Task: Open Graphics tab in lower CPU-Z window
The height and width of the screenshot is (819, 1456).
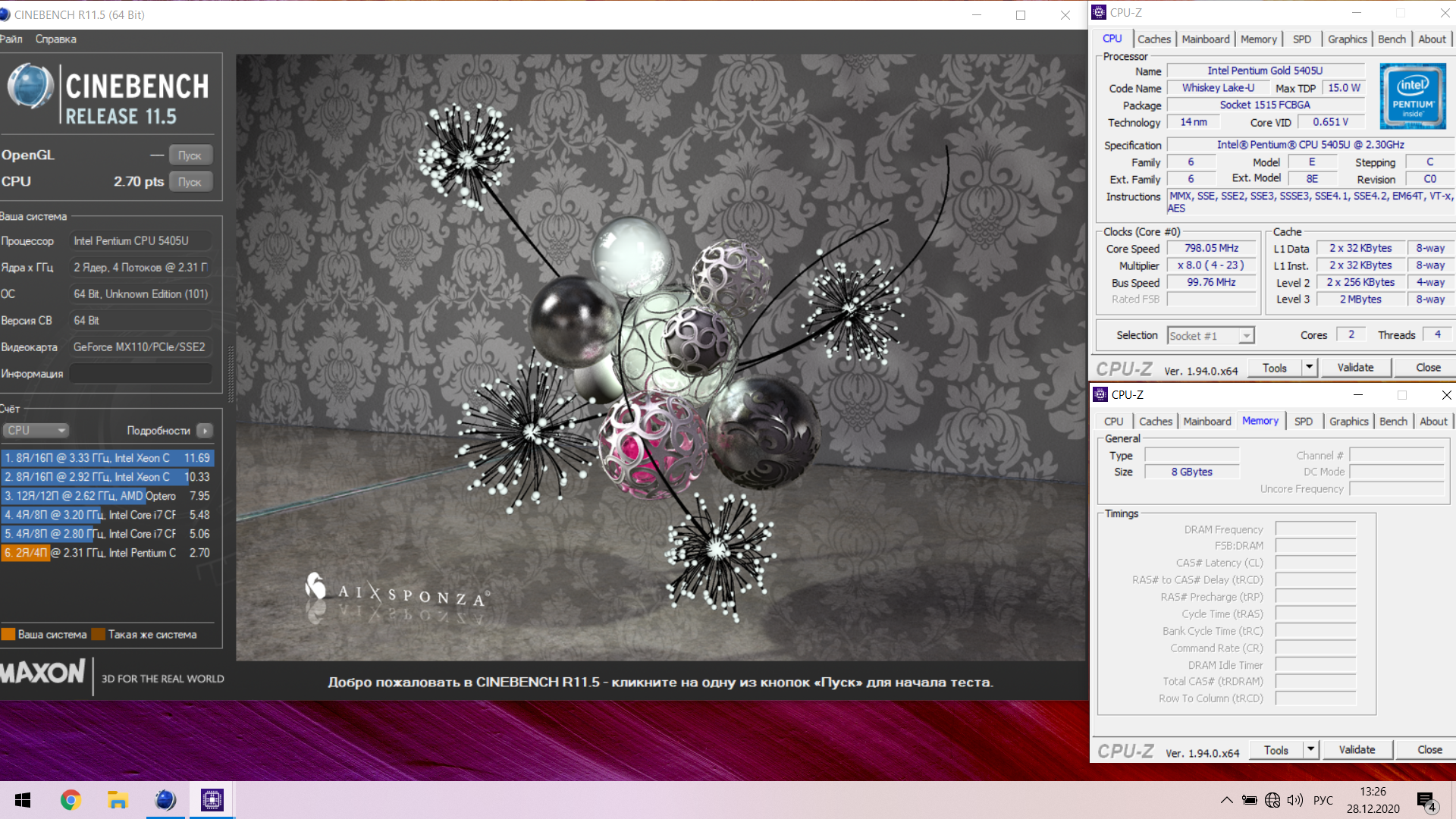Action: coord(1349,422)
